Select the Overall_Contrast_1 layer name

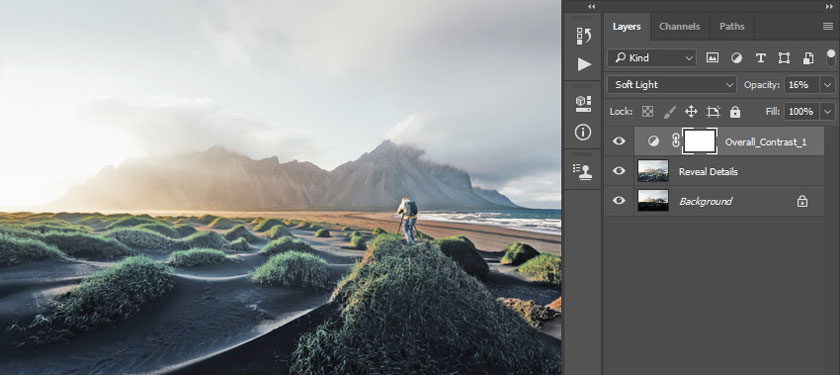coord(766,142)
